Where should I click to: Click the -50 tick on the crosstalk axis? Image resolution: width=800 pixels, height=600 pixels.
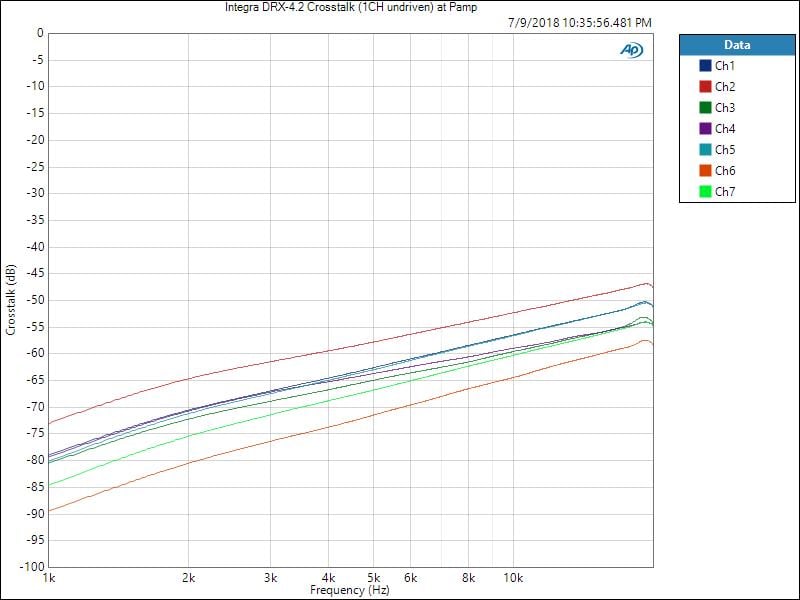(x=34, y=300)
